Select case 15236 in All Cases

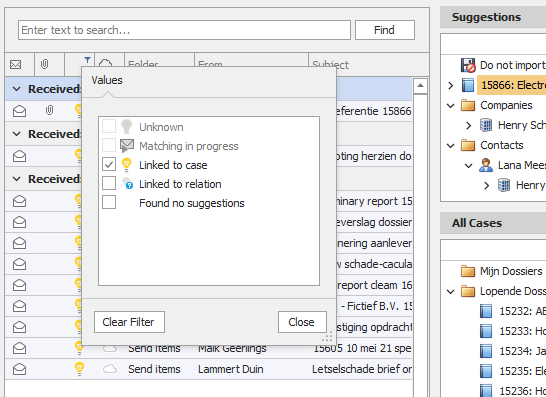pyautogui.click(x=522, y=391)
